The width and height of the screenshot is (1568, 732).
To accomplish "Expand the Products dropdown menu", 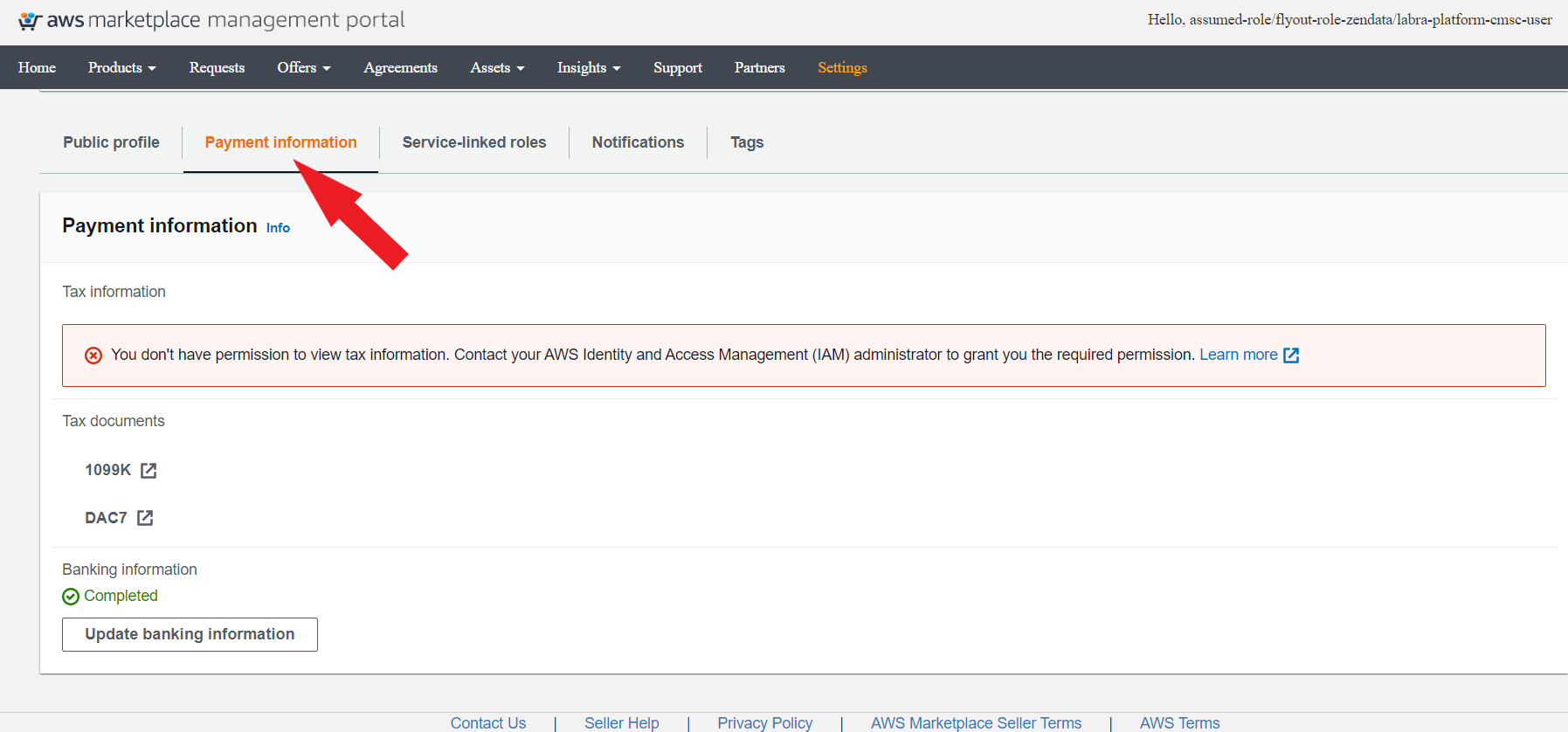I will pyautogui.click(x=122, y=67).
